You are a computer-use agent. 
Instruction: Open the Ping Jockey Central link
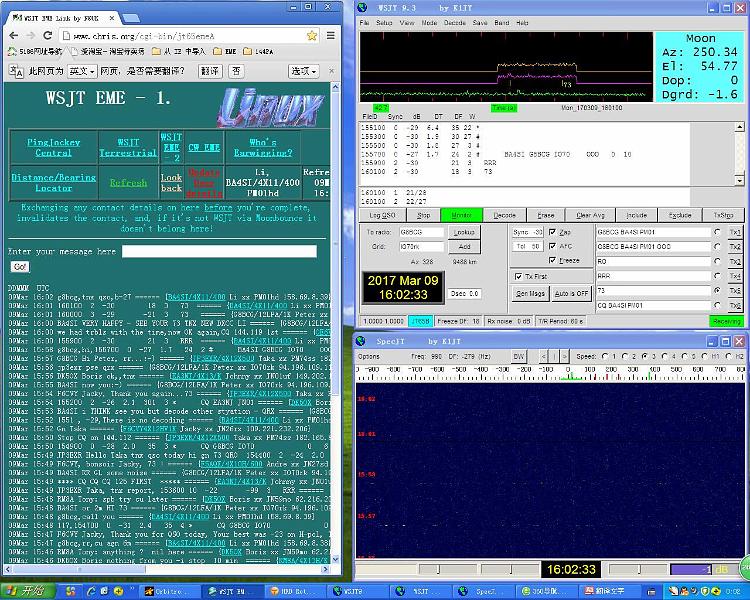click(x=54, y=148)
